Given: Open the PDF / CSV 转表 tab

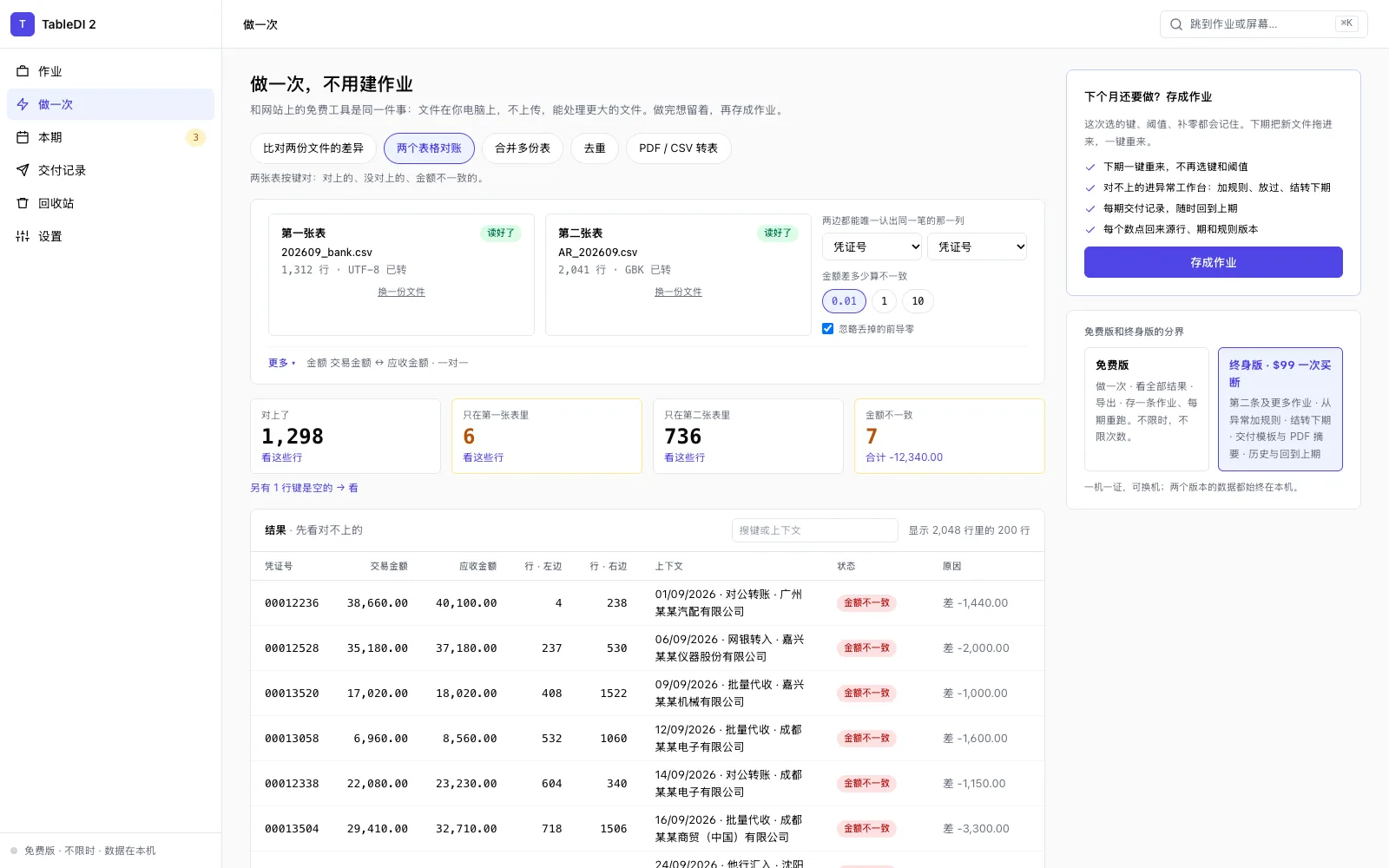Looking at the screenshot, I should pos(678,148).
